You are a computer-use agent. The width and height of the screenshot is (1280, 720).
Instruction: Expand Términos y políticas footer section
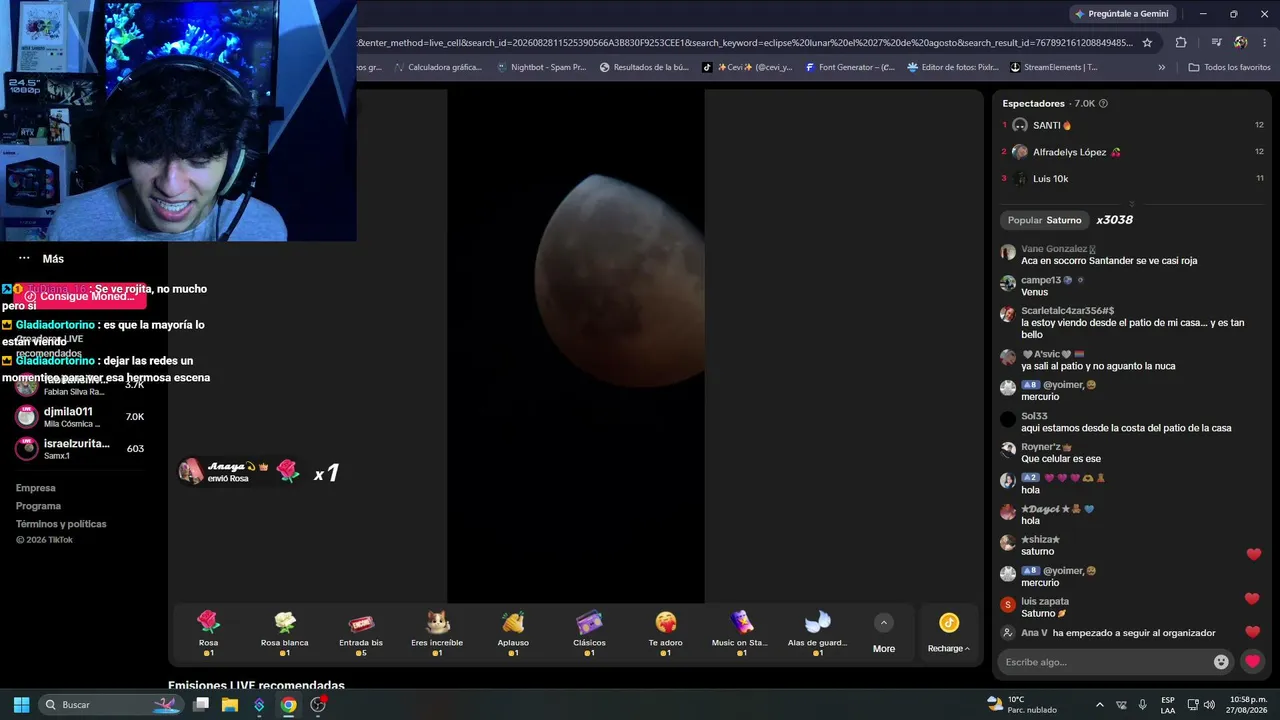[61, 524]
